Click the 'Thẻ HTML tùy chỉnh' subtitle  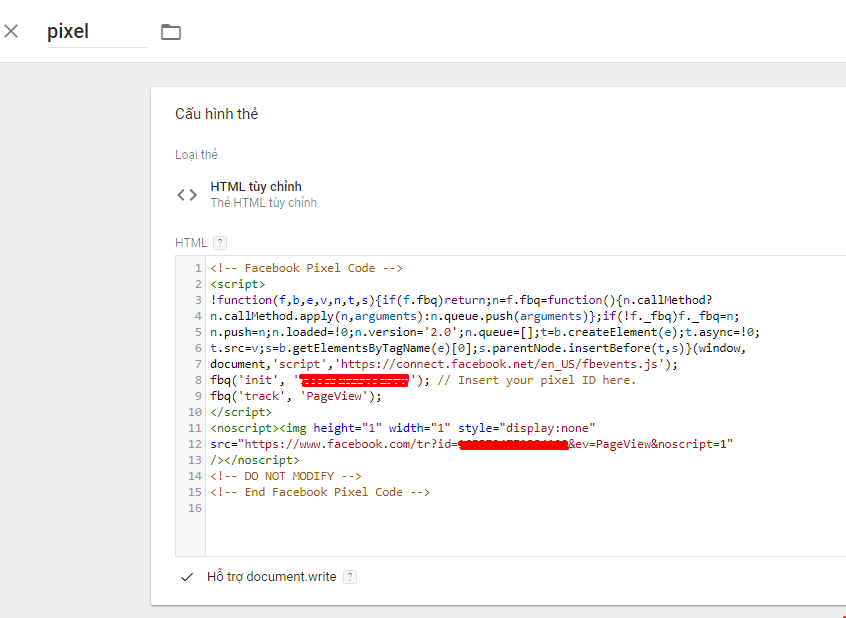click(x=263, y=203)
